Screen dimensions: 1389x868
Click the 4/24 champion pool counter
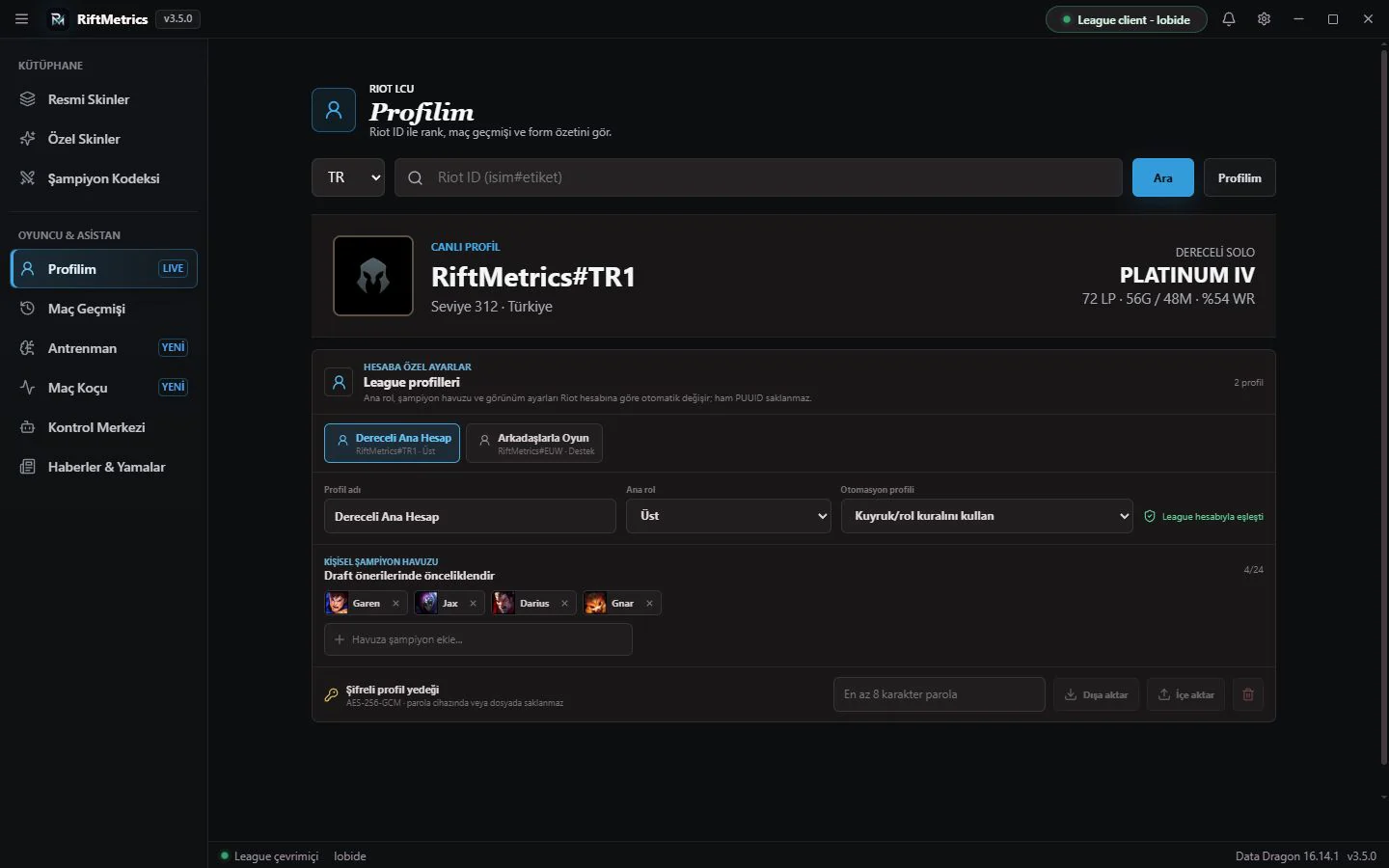(1253, 570)
